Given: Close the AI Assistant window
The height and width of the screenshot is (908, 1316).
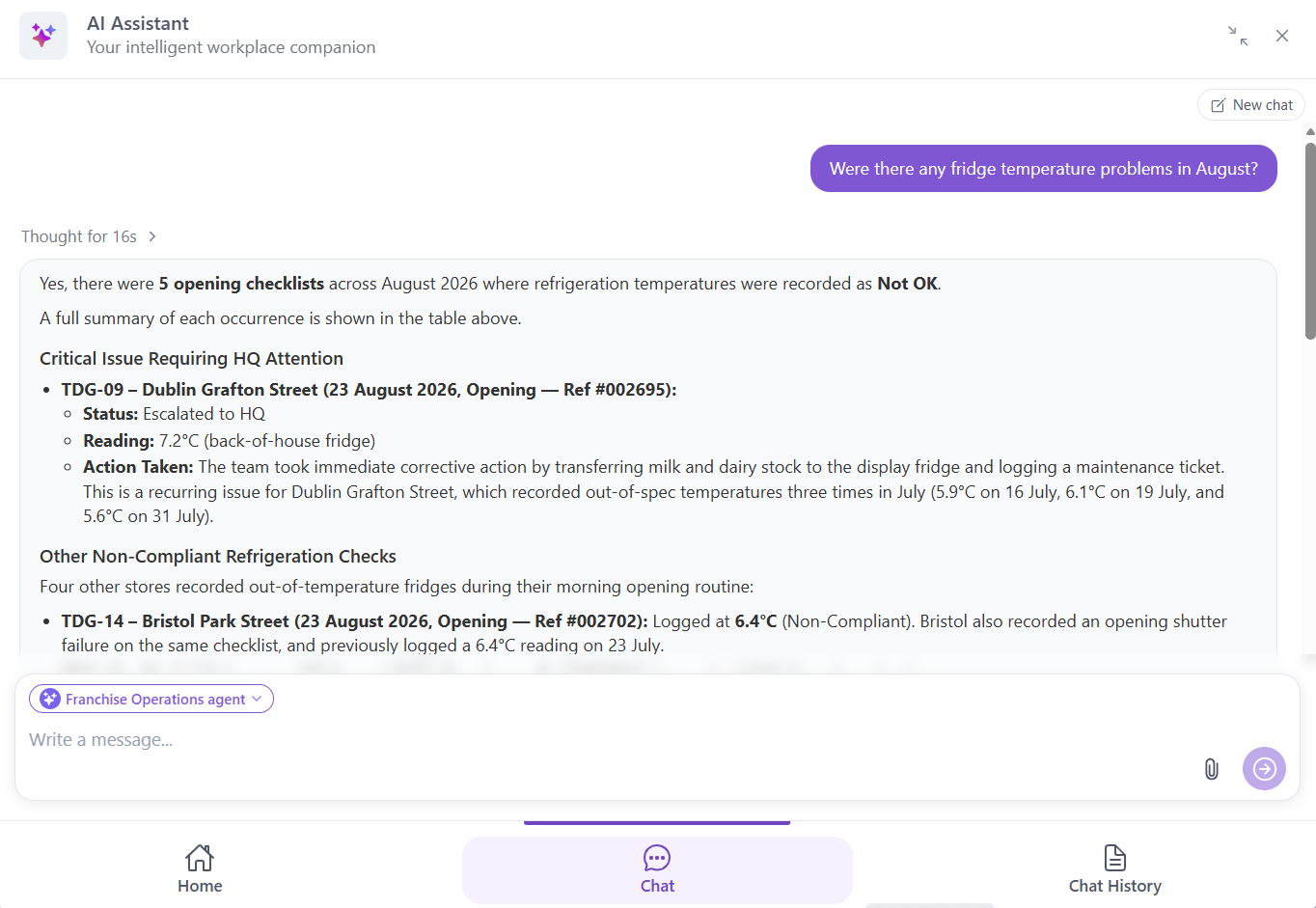Looking at the screenshot, I should tap(1282, 36).
